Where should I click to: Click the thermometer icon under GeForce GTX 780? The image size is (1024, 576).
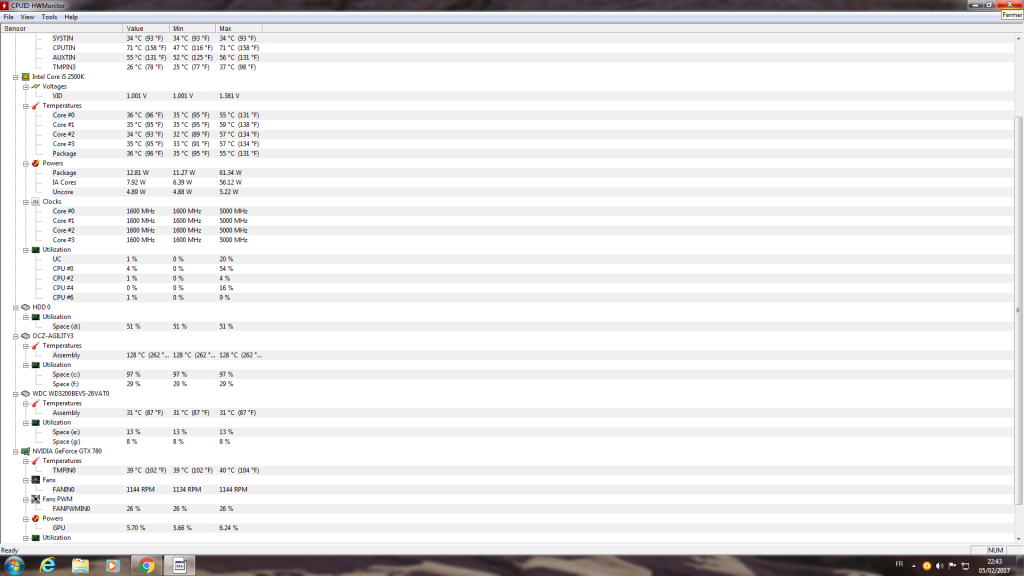(x=36, y=461)
